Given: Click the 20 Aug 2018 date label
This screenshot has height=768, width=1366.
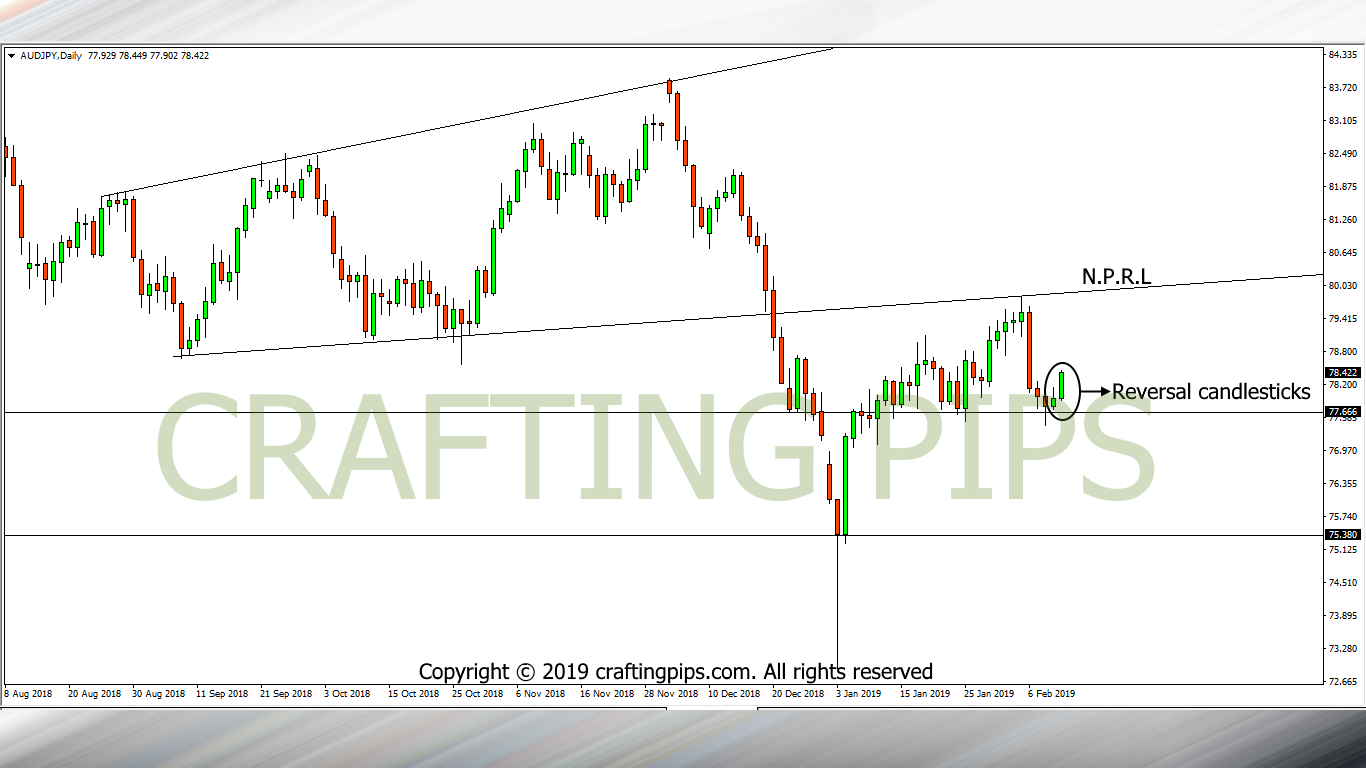Looking at the screenshot, I should [x=94, y=693].
